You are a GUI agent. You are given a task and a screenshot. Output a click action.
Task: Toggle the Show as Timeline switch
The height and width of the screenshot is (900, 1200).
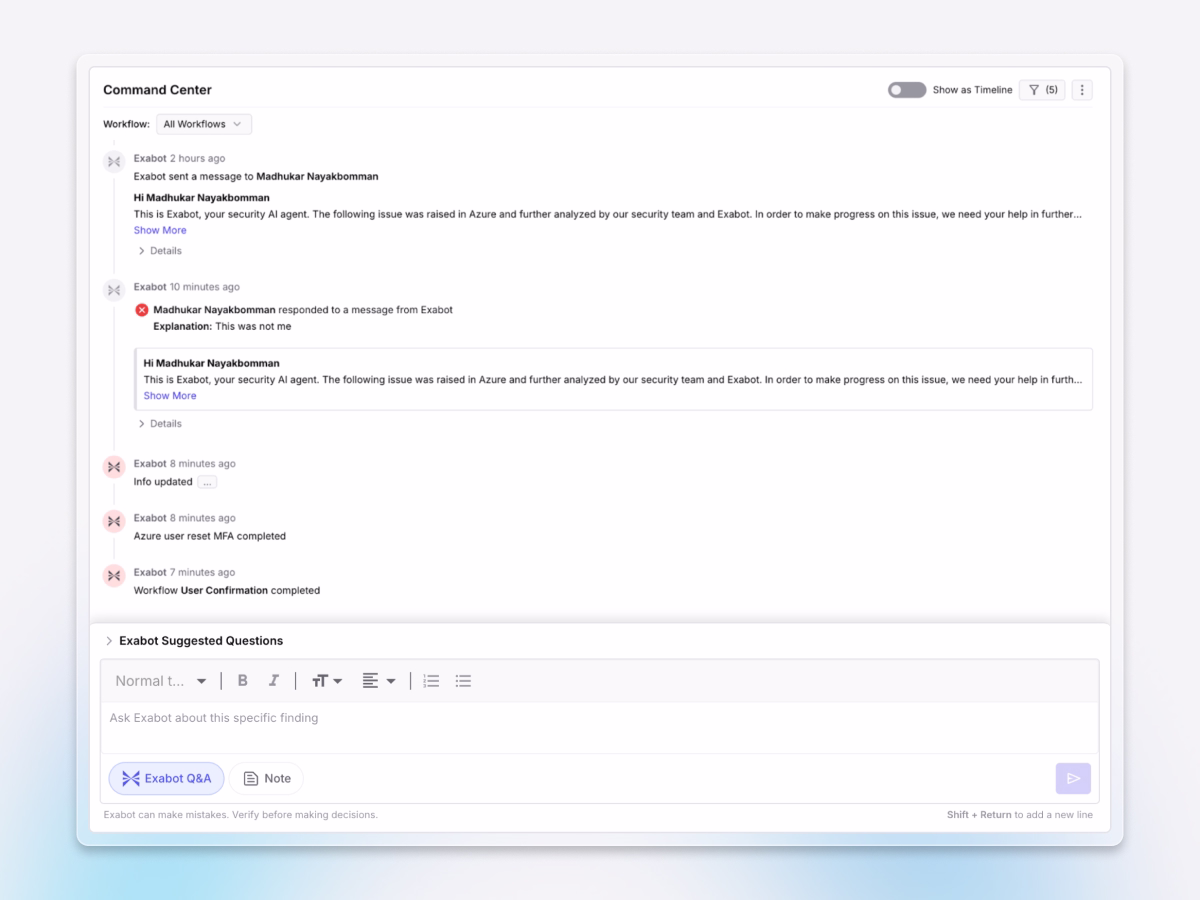point(907,90)
